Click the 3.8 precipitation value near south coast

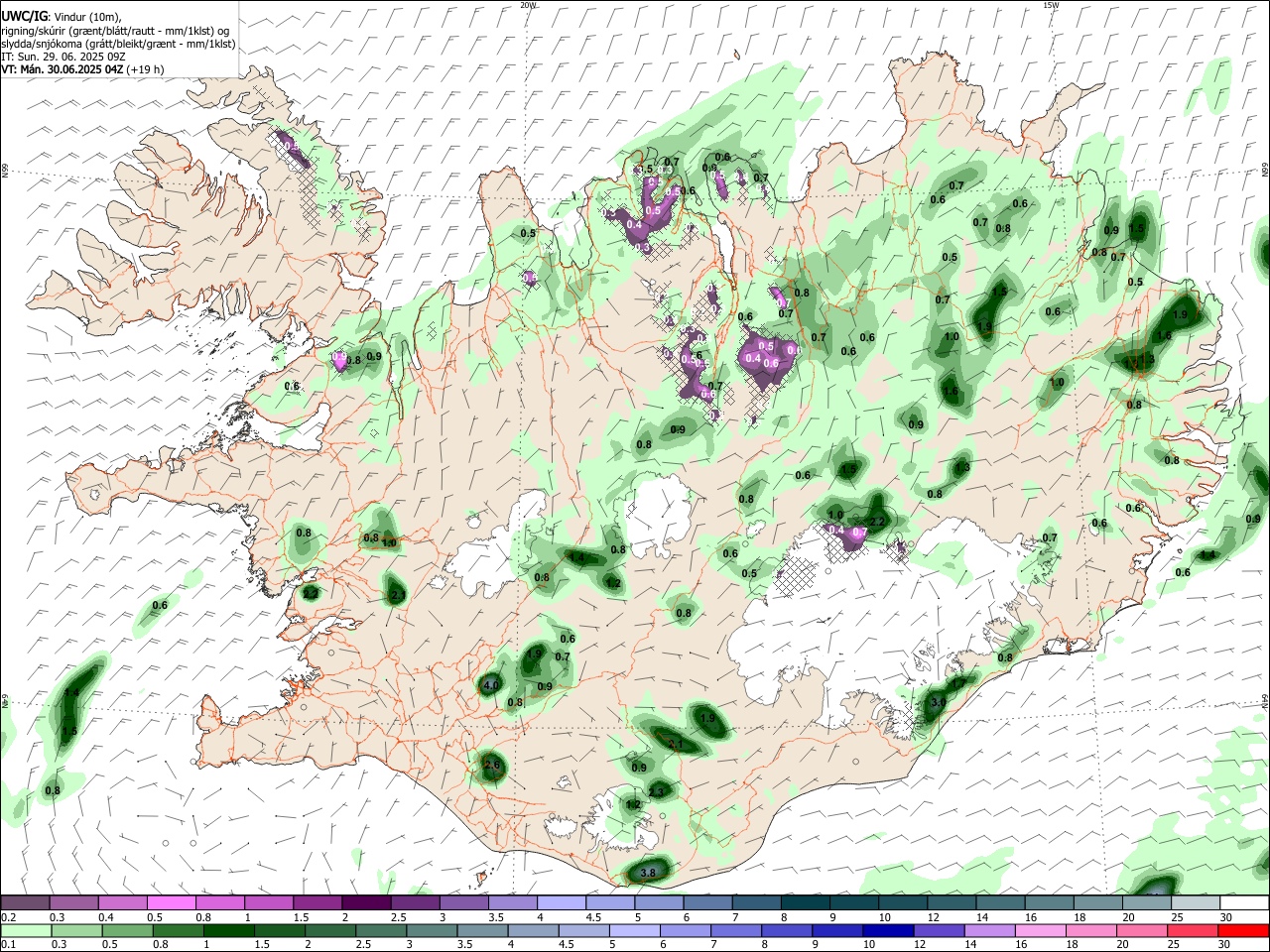pyautogui.click(x=649, y=873)
